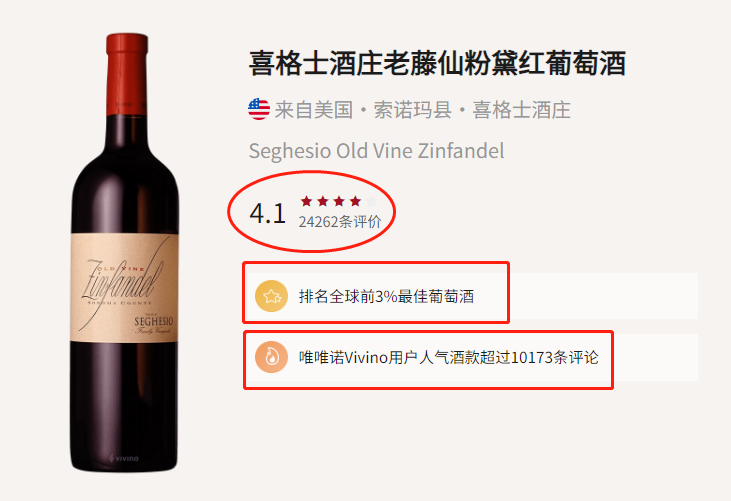Viewport: 731px width, 501px height.
Task: Open the 24262条评价 reviews link
Action: pos(340,221)
